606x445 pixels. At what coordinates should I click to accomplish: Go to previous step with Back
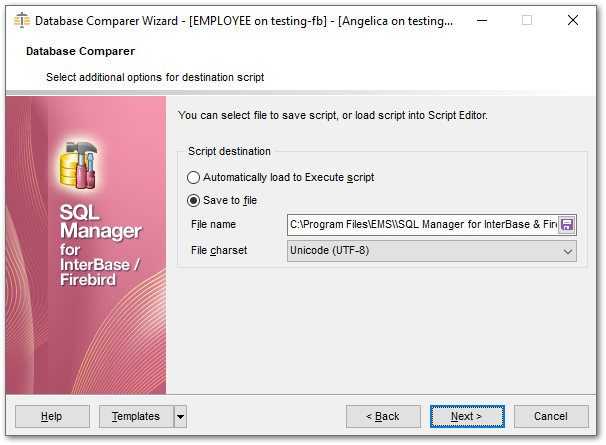pos(383,416)
